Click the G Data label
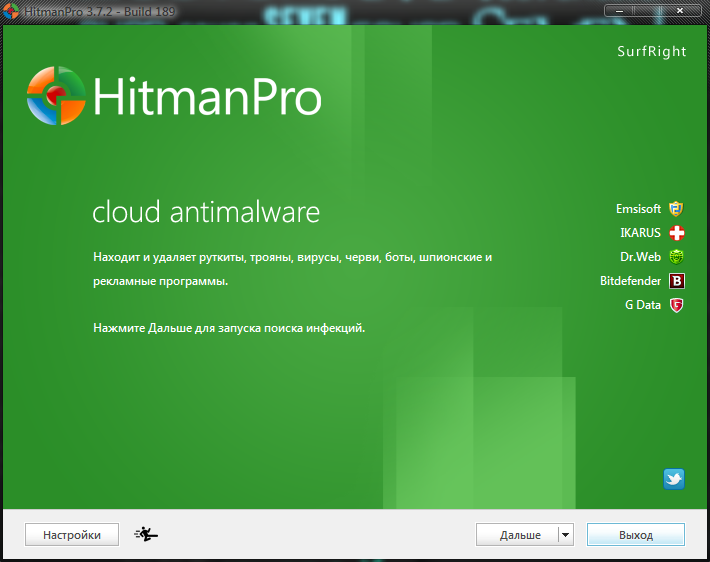The image size is (710, 562). [x=643, y=305]
